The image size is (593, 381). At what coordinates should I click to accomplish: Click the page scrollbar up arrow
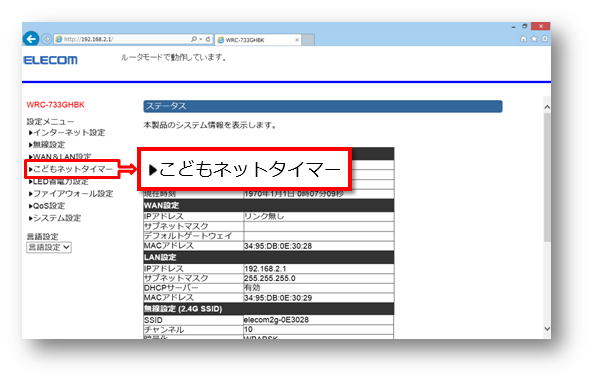(x=547, y=107)
